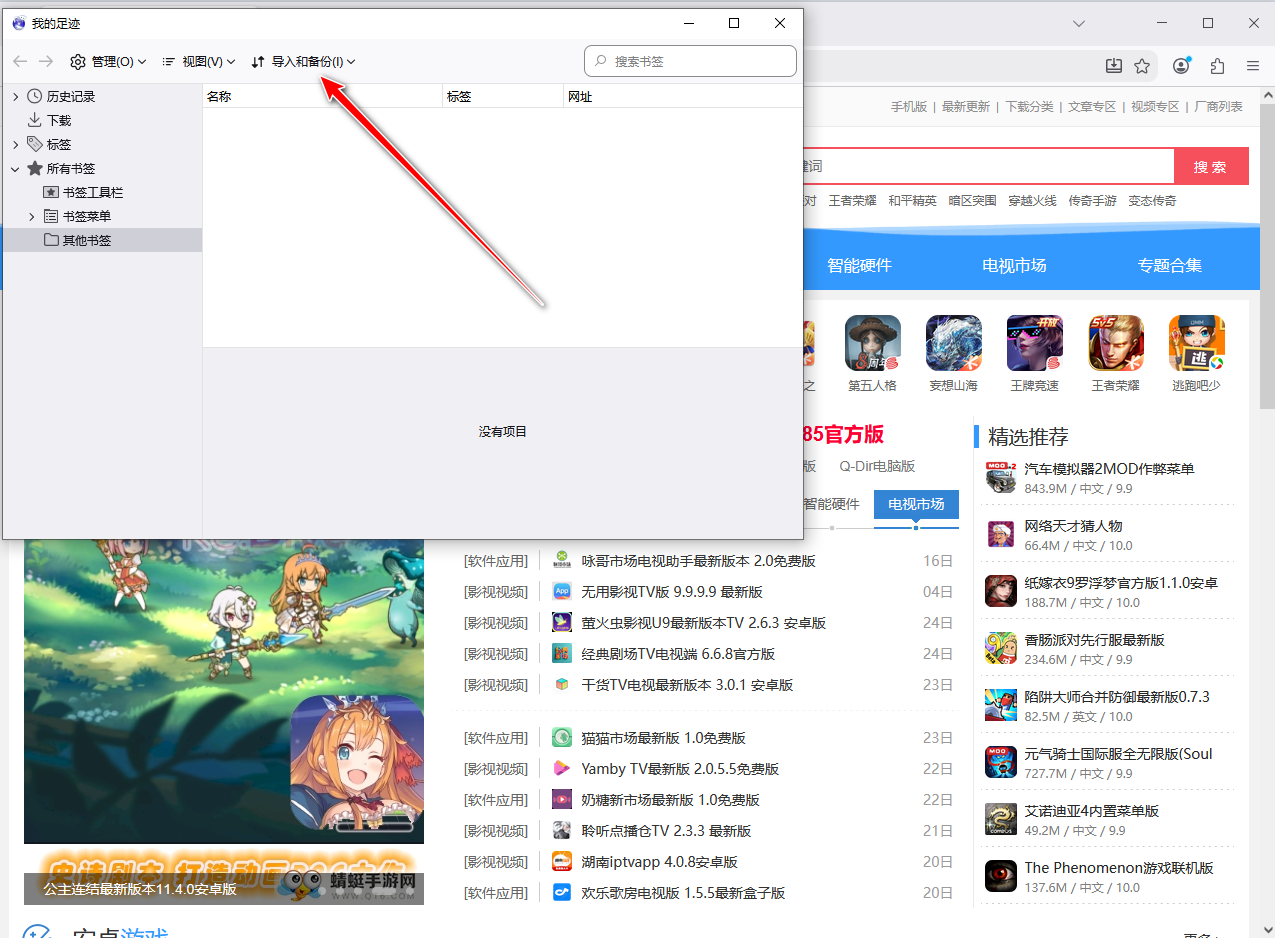Click the 王牌竞速 game icon
1275x938 pixels.
coord(1035,344)
